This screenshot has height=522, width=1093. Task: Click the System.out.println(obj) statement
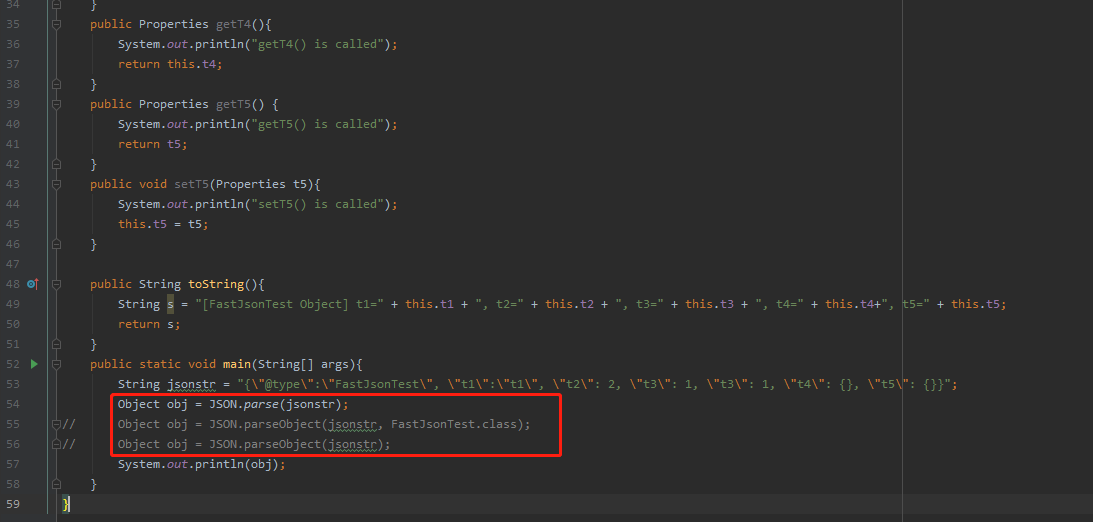[201, 464]
